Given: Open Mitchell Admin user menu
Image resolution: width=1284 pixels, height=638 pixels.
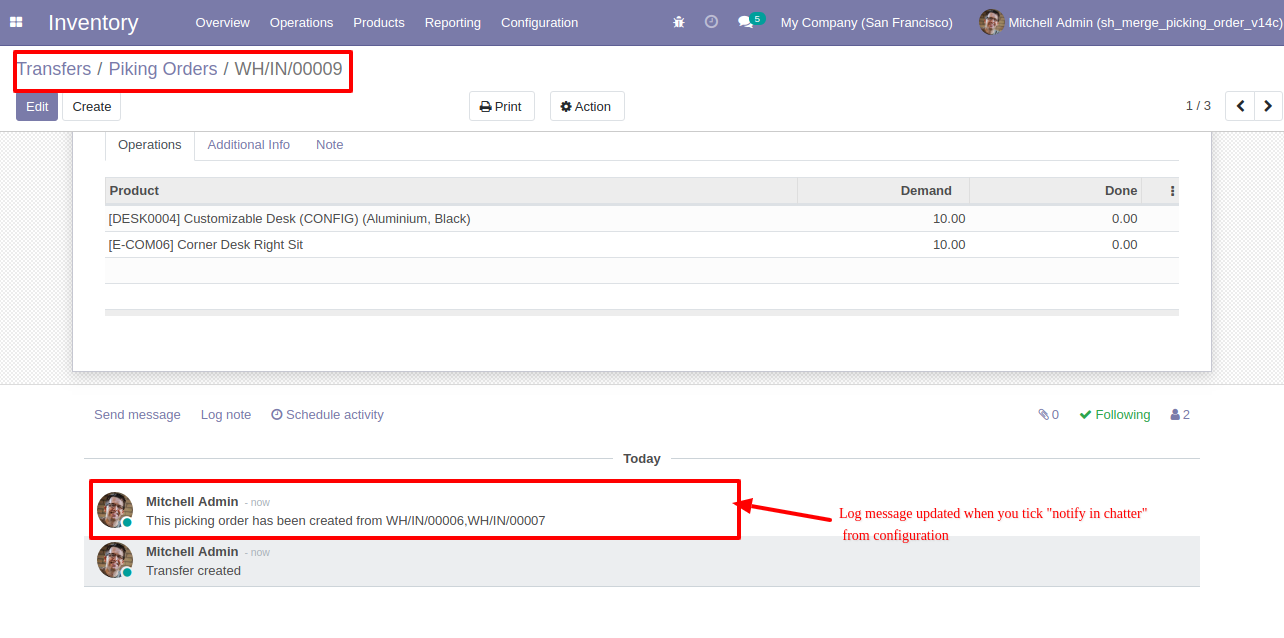Looking at the screenshot, I should [1130, 22].
